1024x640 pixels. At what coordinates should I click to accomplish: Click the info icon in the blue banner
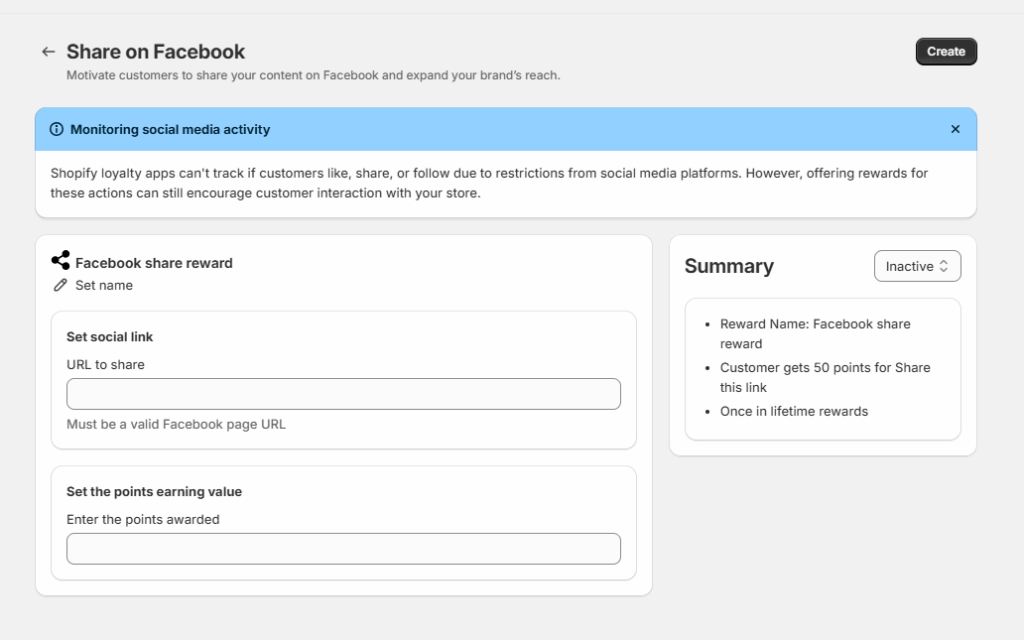point(57,129)
